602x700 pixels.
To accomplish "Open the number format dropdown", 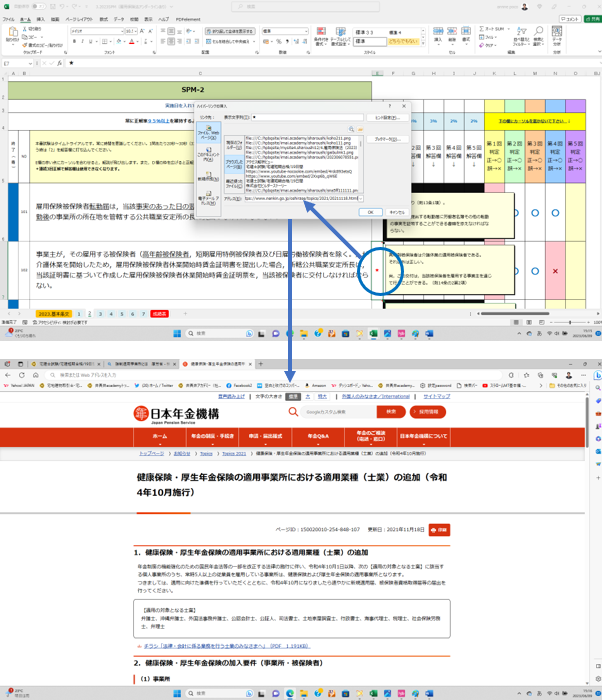I will tap(306, 31).
